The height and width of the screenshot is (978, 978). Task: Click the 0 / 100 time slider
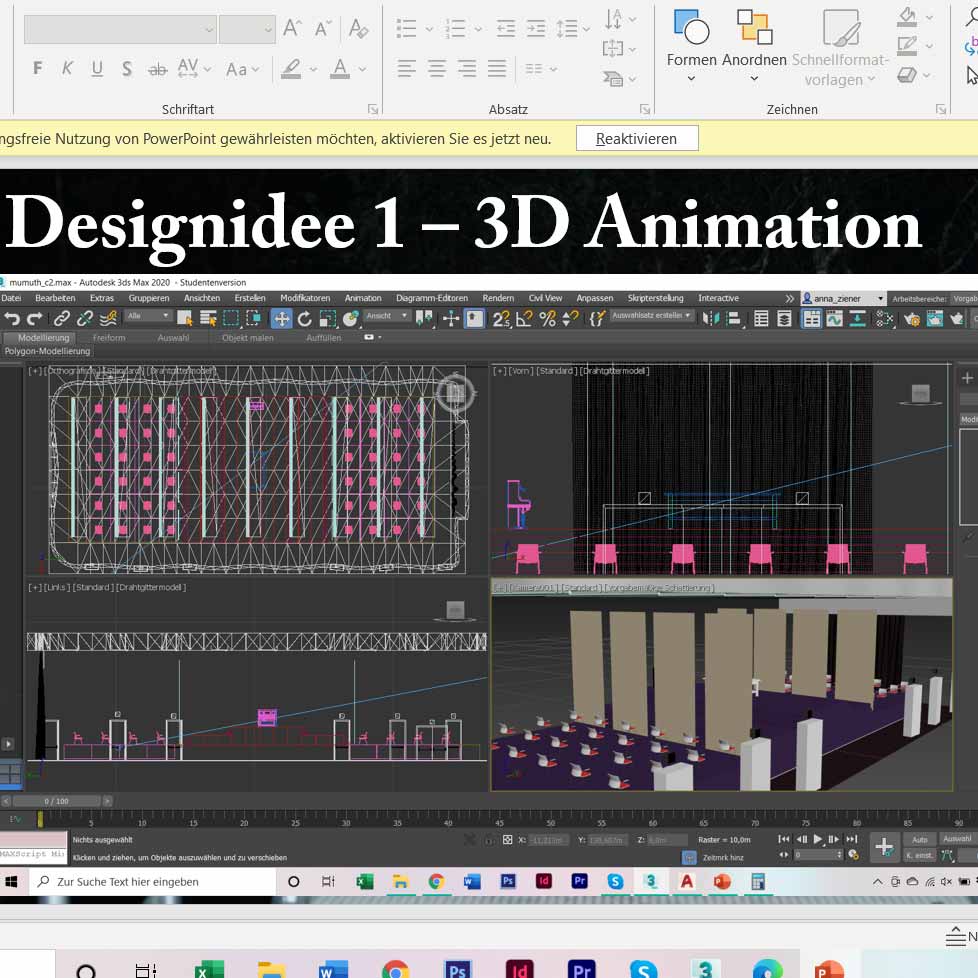coord(57,801)
